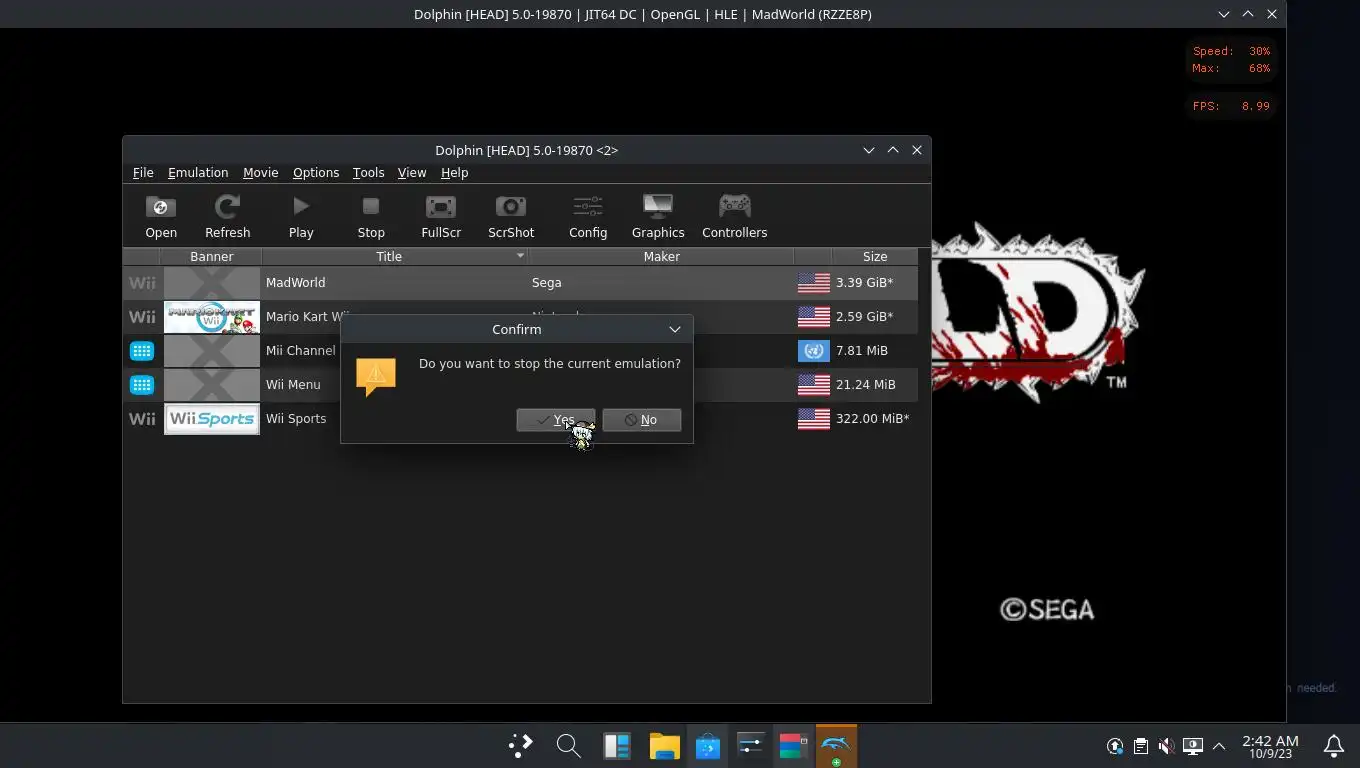This screenshot has width=1360, height=768.
Task: Open the taskbar application launcher icon
Action: tap(520, 746)
